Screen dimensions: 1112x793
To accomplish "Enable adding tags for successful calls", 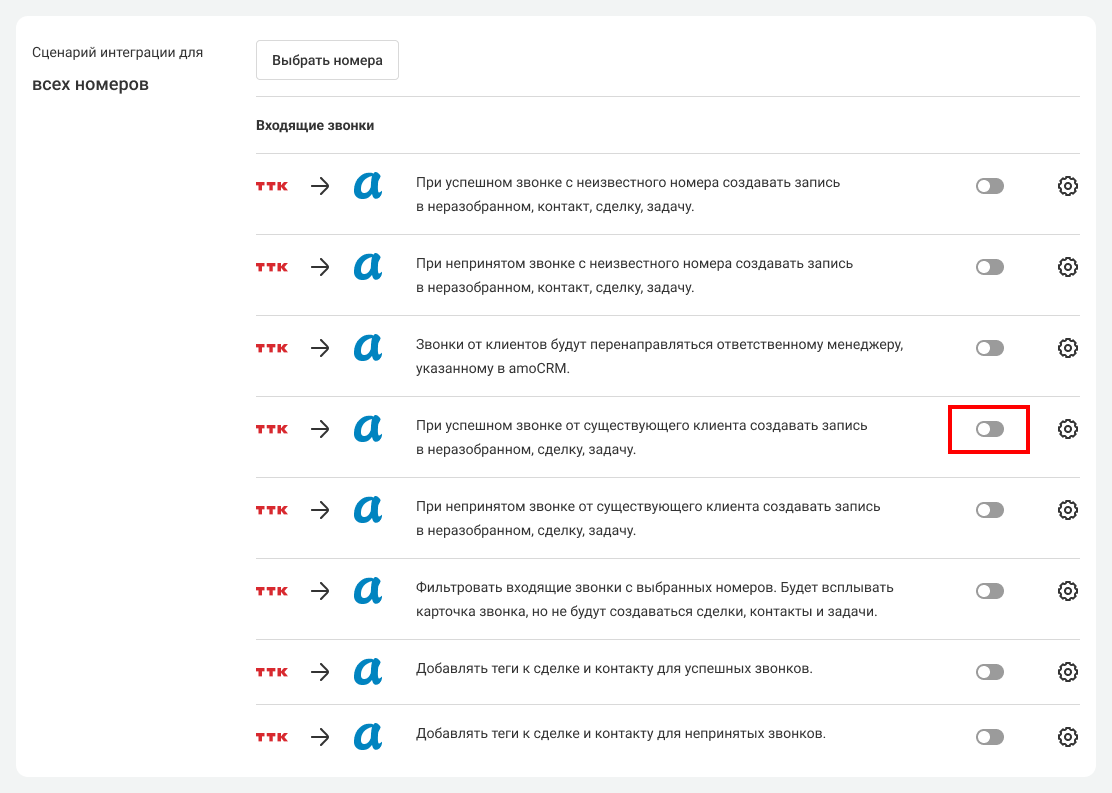I will (x=989, y=672).
